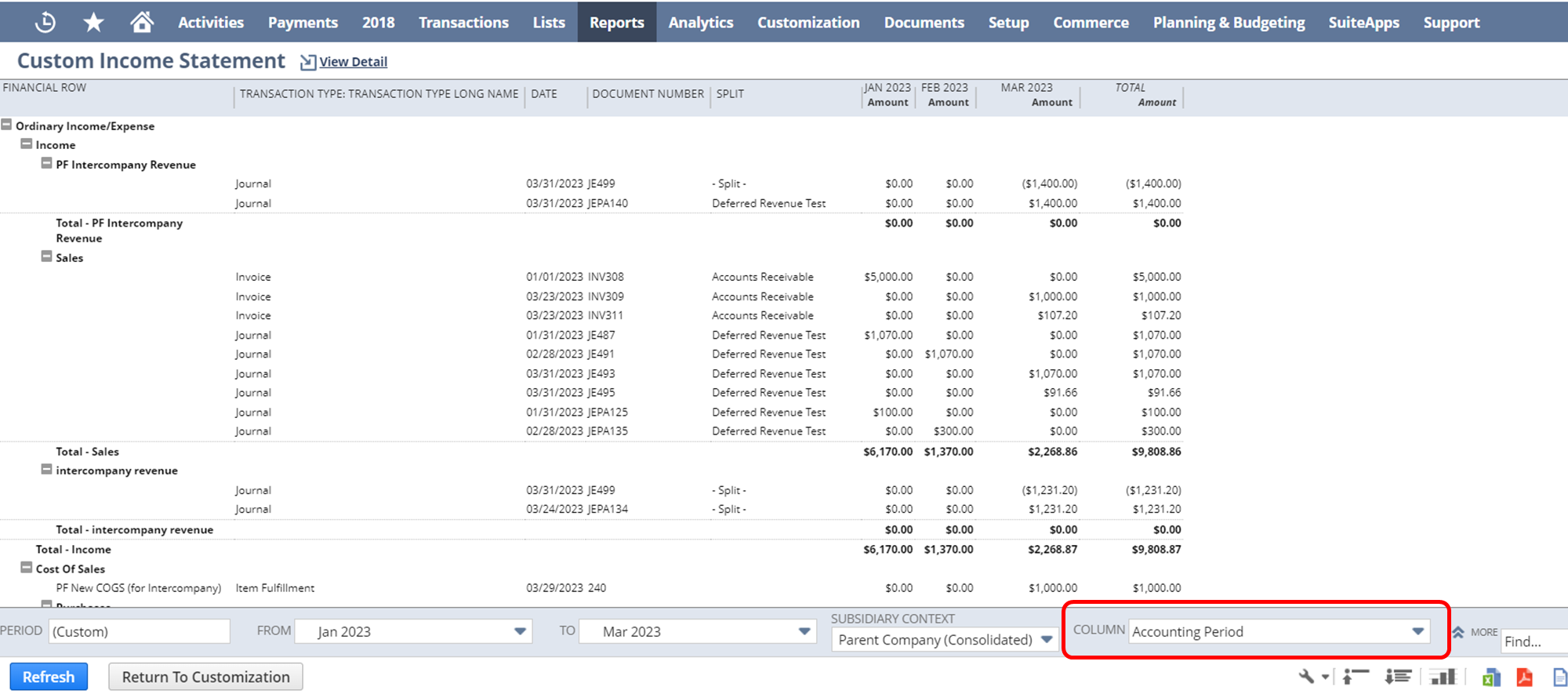The width and height of the screenshot is (1568, 694).
Task: Open the Planning & Budgeting menu
Action: [1229, 23]
